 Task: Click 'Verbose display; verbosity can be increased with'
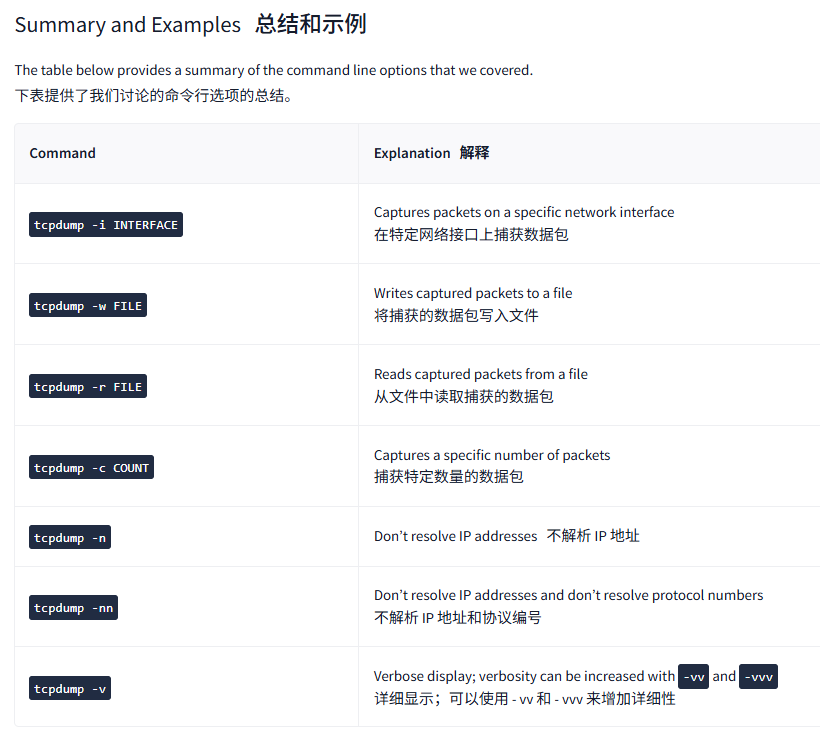point(524,677)
